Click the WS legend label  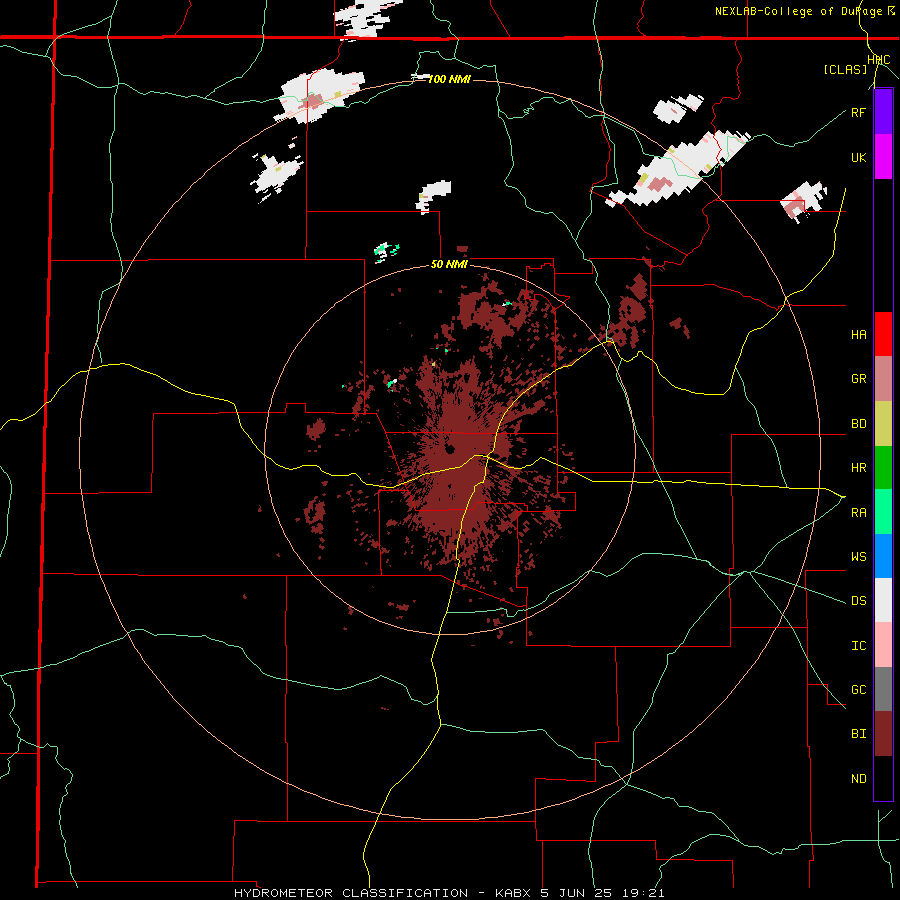[858, 557]
